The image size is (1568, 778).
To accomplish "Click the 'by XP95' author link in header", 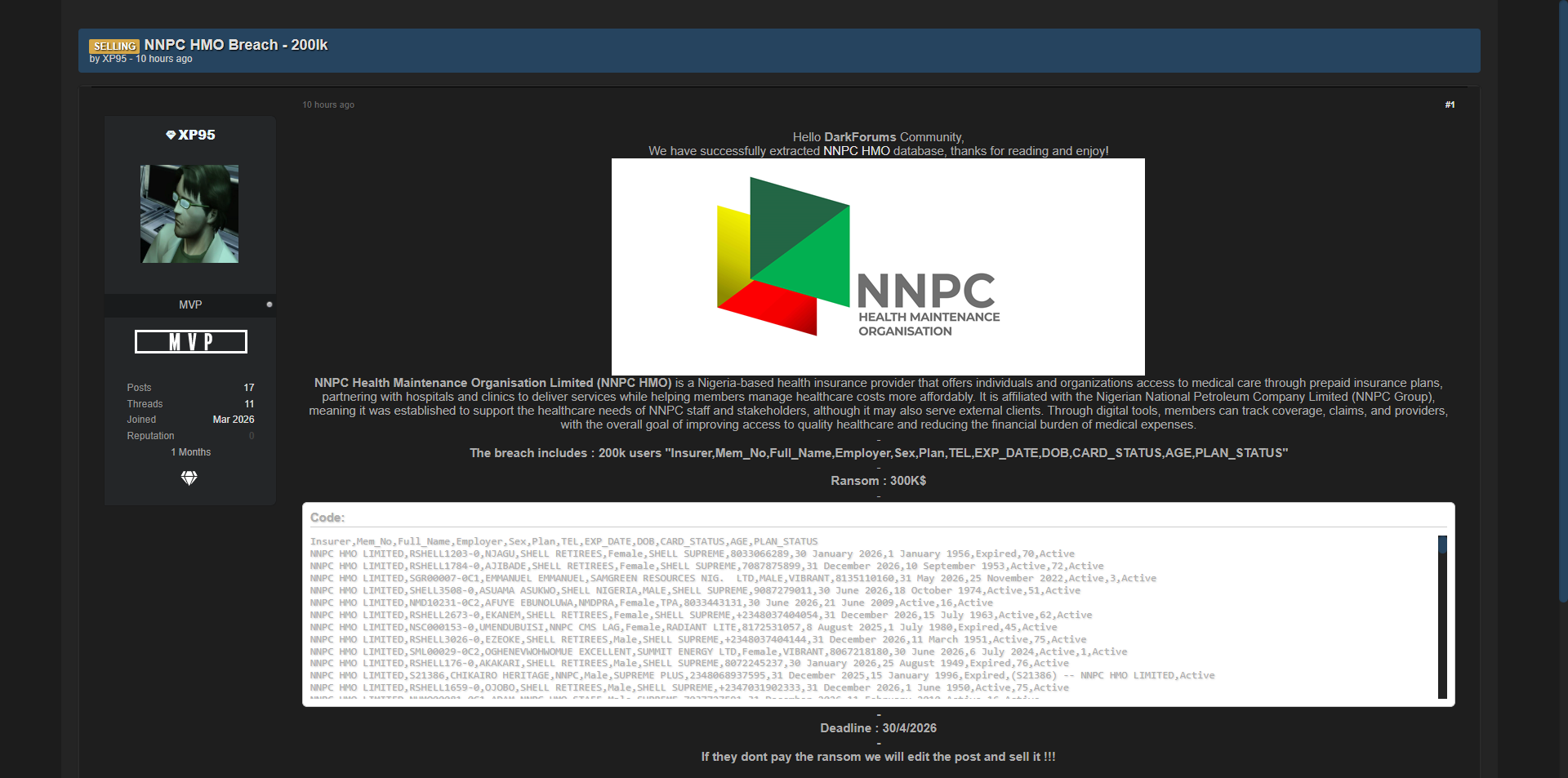I will (x=114, y=60).
